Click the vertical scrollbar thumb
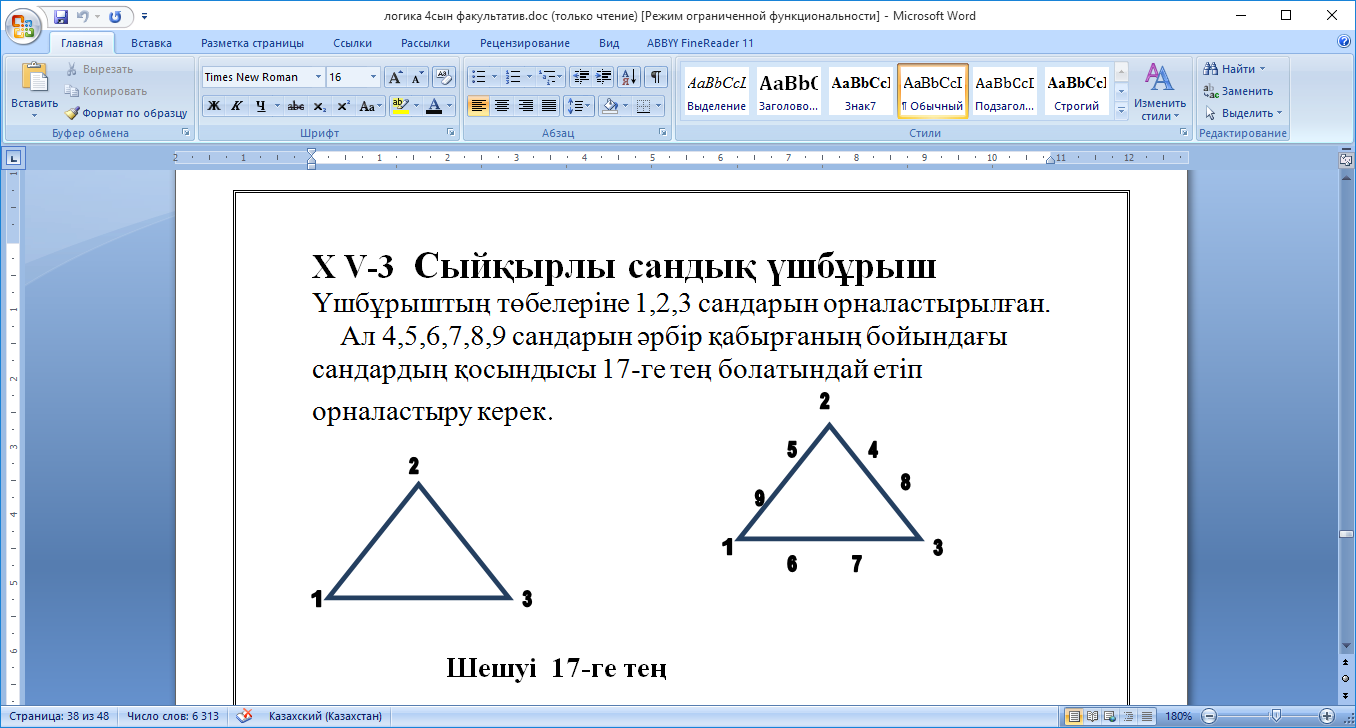 1345,535
